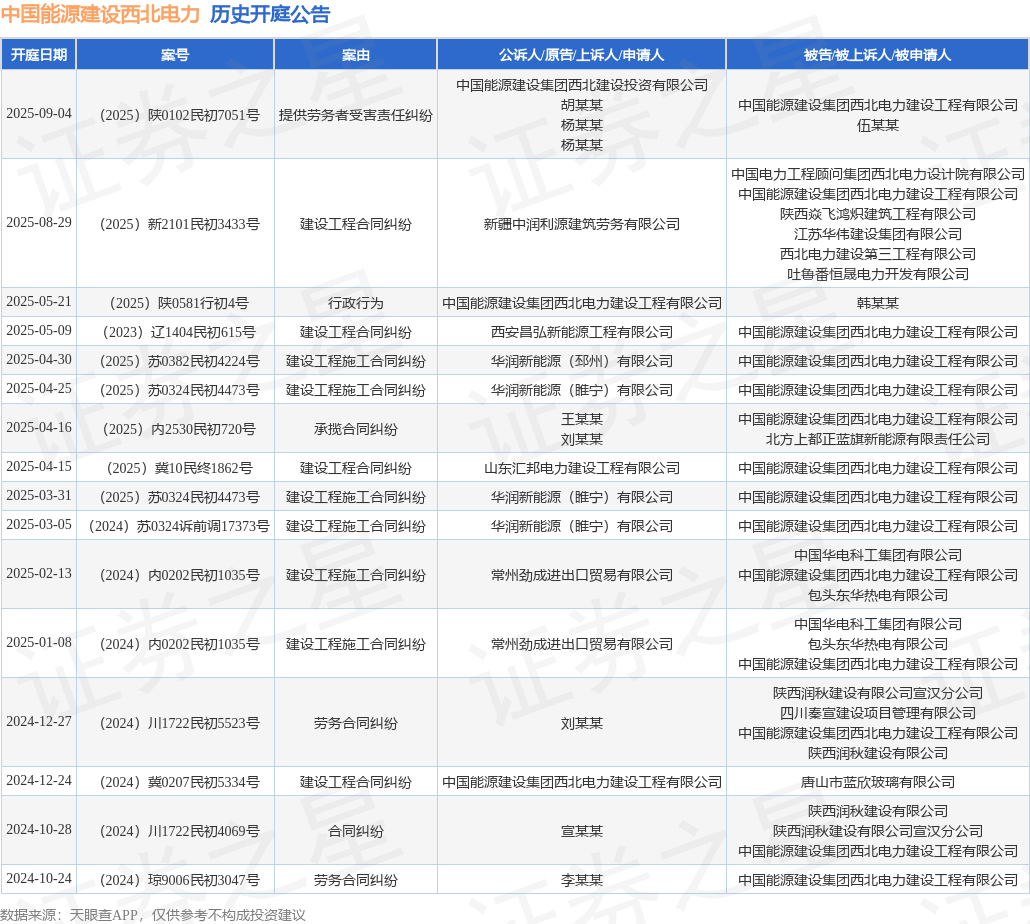Select the 公诉人/原告/上诉人/申请人 column header
The width and height of the screenshot is (1030, 924).
581,55
